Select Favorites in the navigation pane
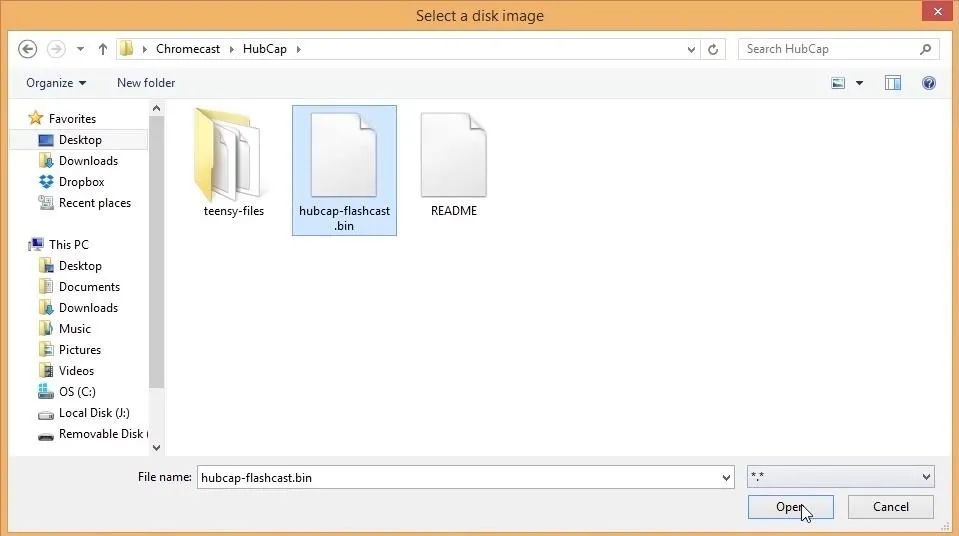The height and width of the screenshot is (536, 959). (72, 119)
